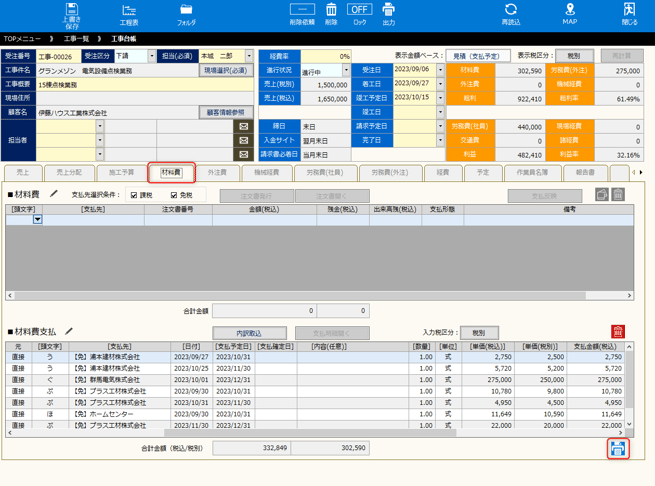This screenshot has width=655, height=486.
Task: Click the 275,000 payment amount cell
Action: (x=596, y=380)
